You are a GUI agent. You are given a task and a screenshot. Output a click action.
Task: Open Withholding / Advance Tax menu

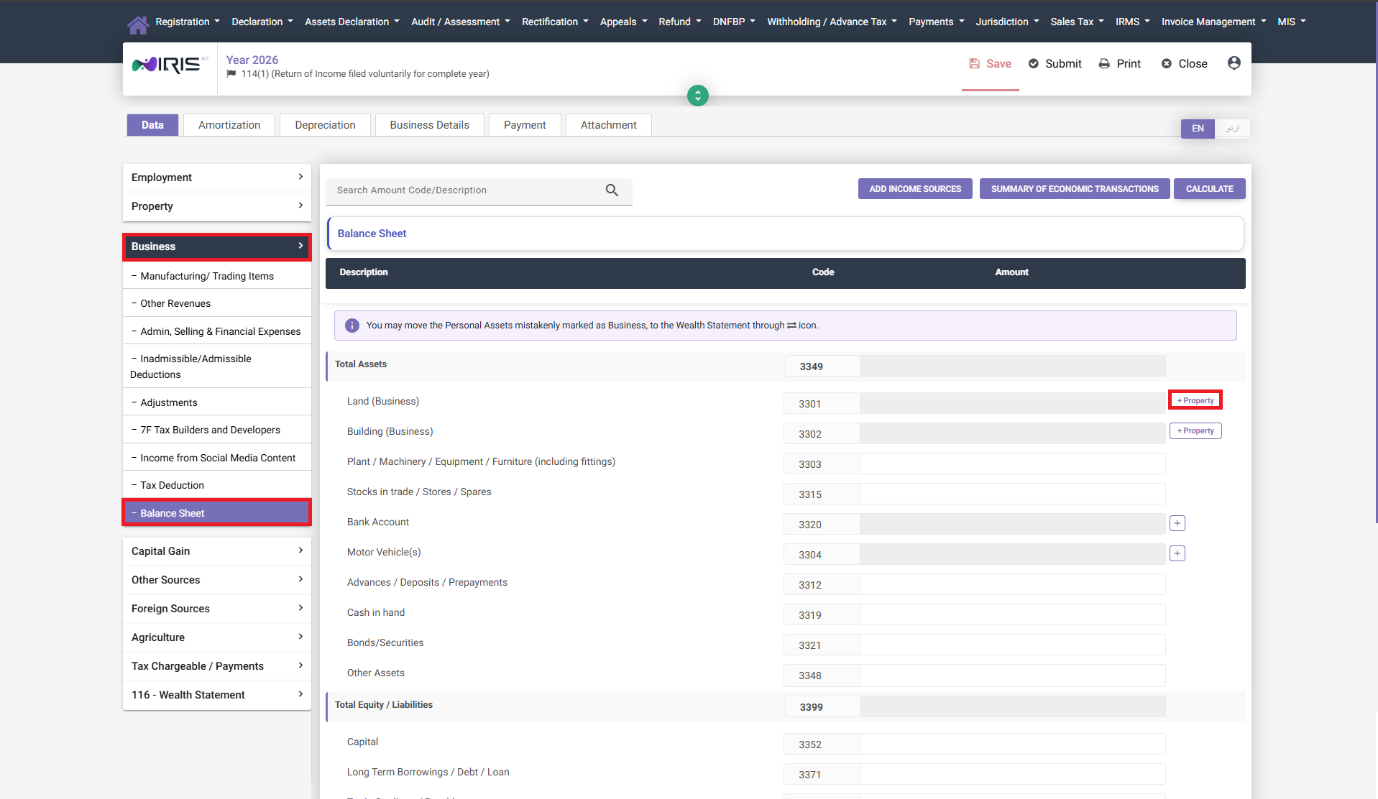[832, 21]
